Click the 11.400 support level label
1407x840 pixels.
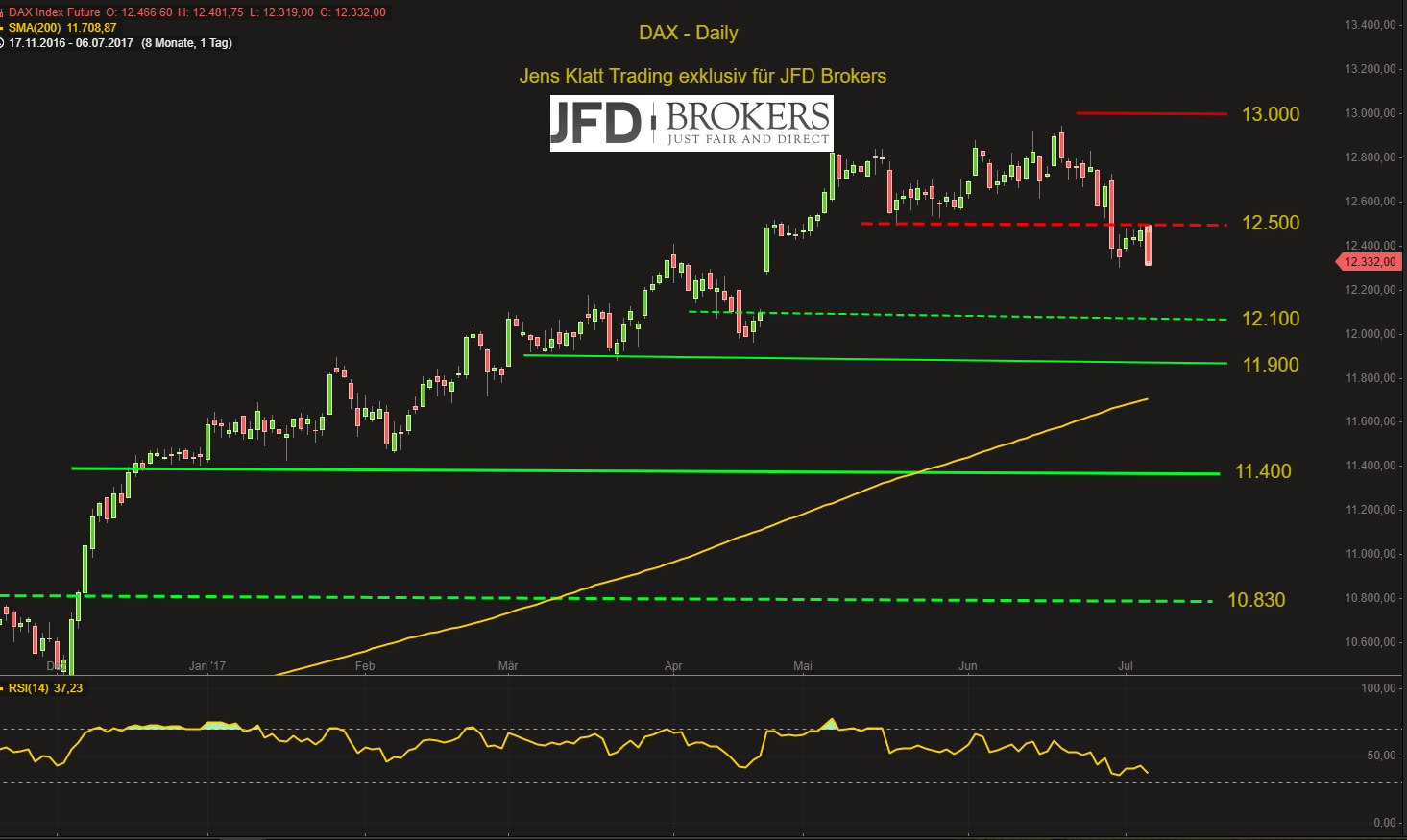click(1263, 471)
